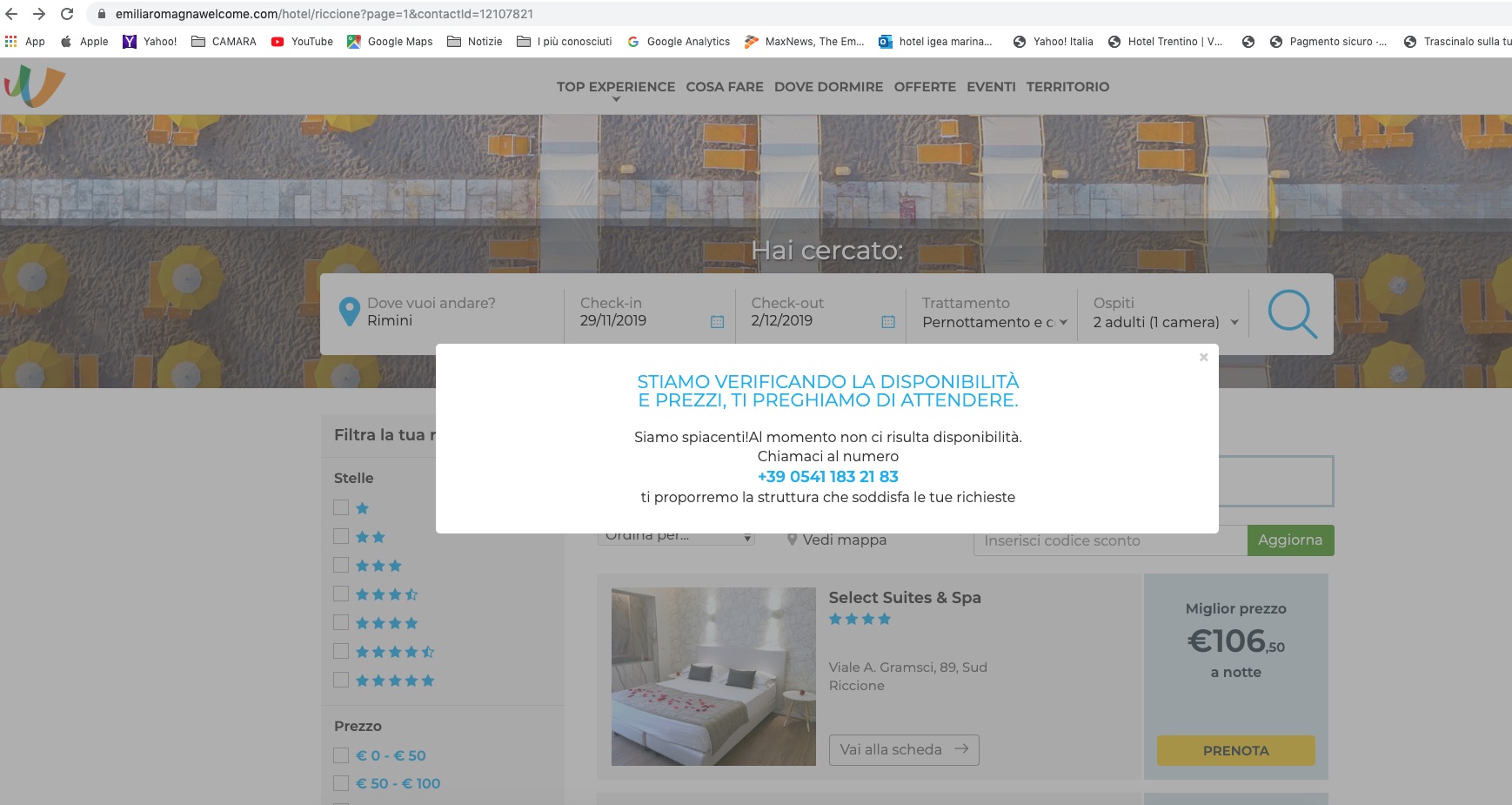Expand the TOP EXPERIENCE chevron

[616, 99]
